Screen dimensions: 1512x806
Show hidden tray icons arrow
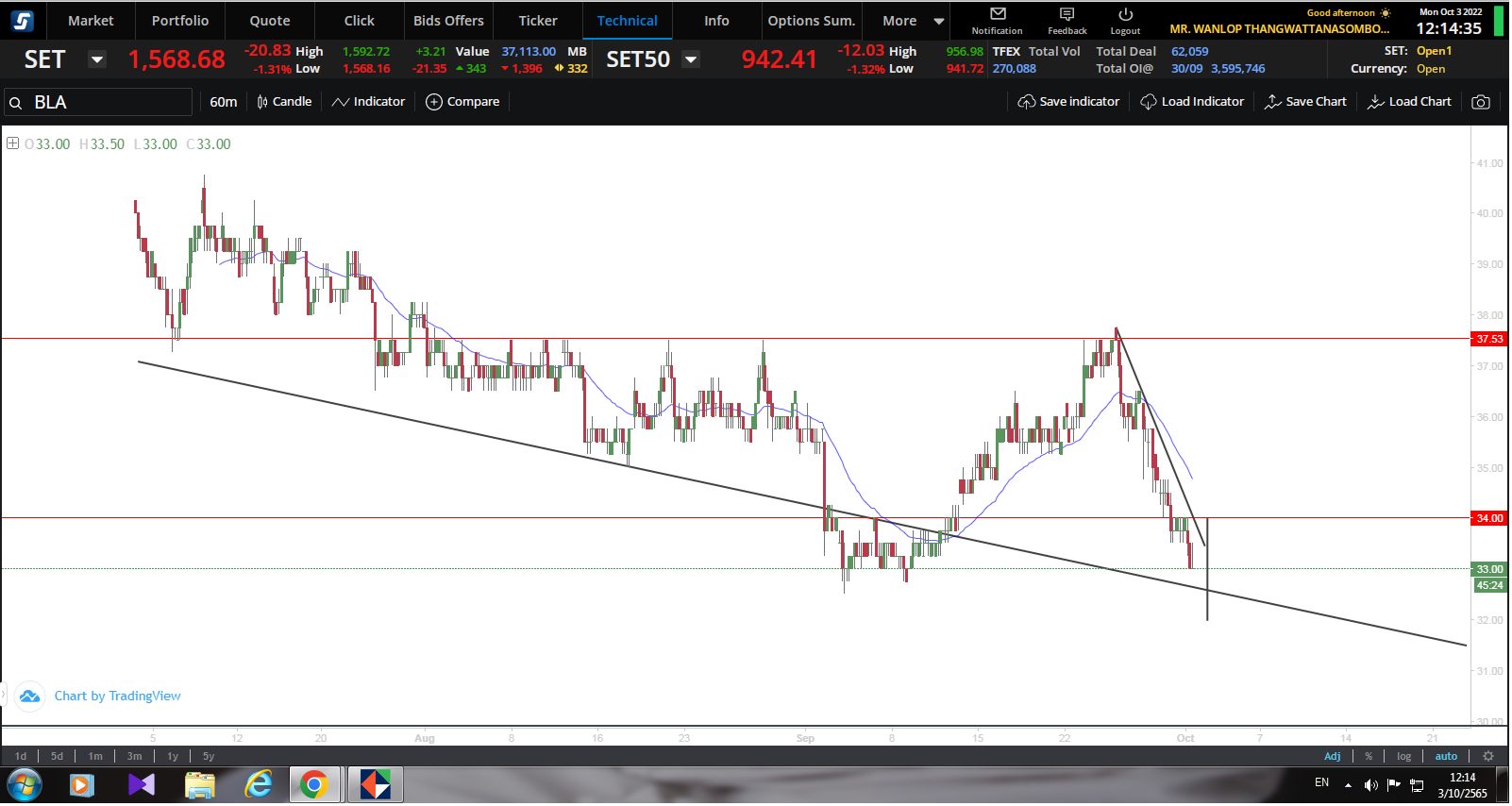1348,785
